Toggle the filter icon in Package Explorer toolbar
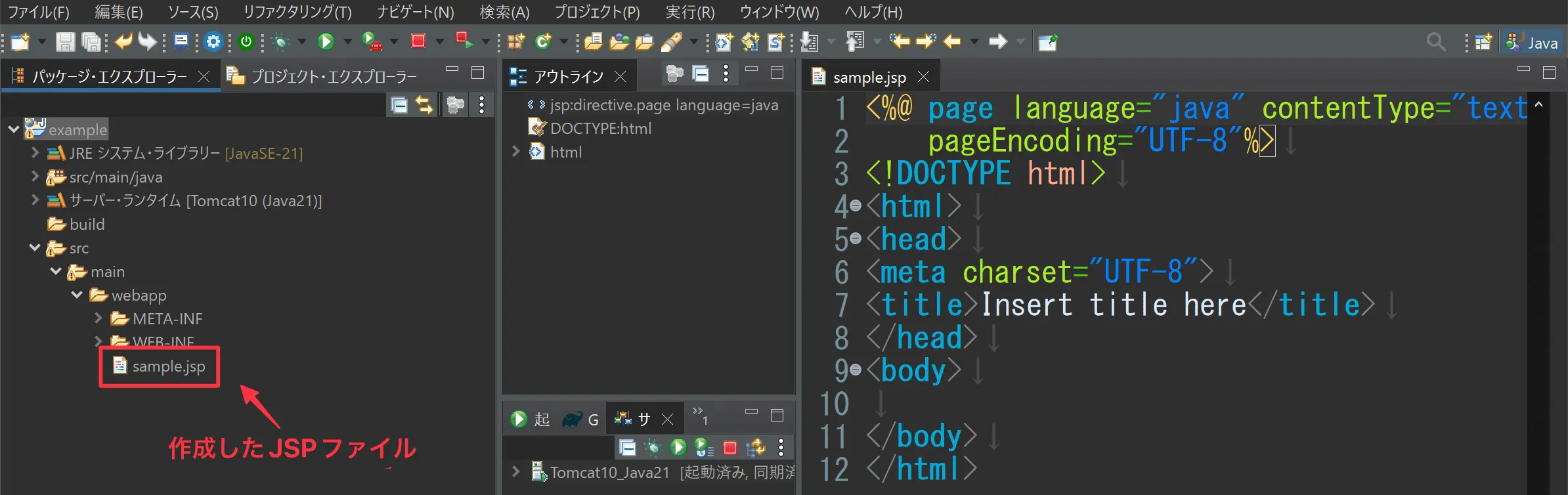 [x=455, y=105]
